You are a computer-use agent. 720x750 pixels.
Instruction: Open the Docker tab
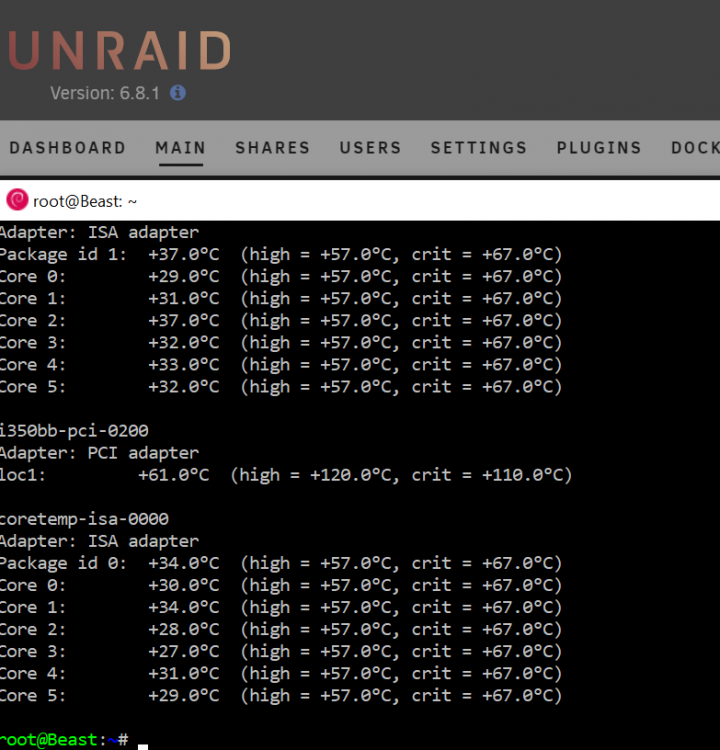coord(695,148)
